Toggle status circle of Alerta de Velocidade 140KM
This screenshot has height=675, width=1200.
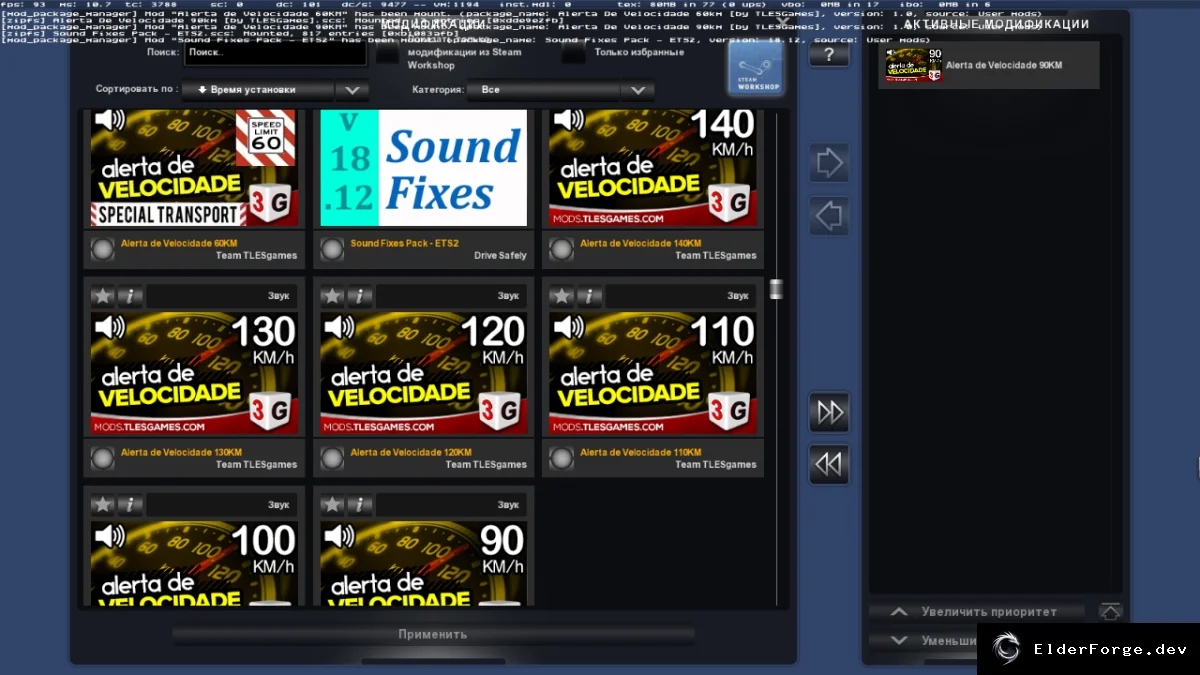[x=562, y=249]
